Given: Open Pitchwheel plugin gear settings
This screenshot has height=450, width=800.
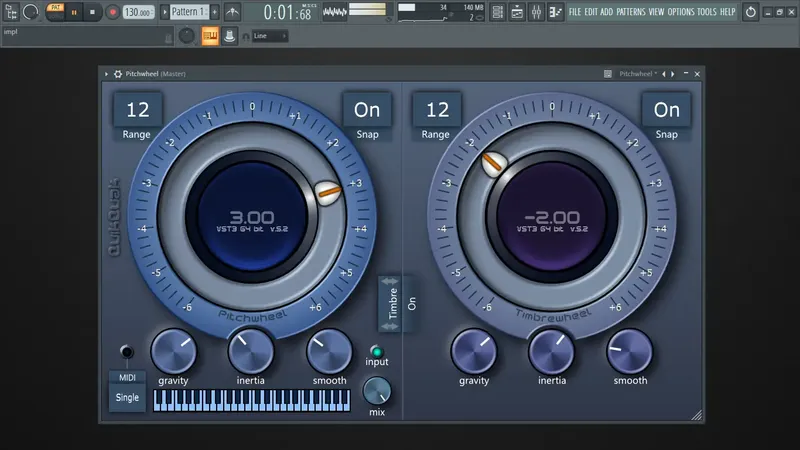Looking at the screenshot, I should 118,74.
